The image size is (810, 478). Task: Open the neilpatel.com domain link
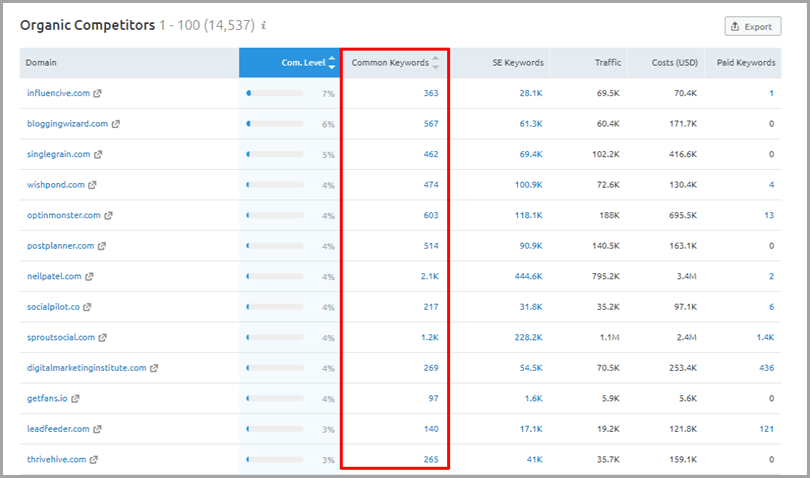(x=54, y=276)
